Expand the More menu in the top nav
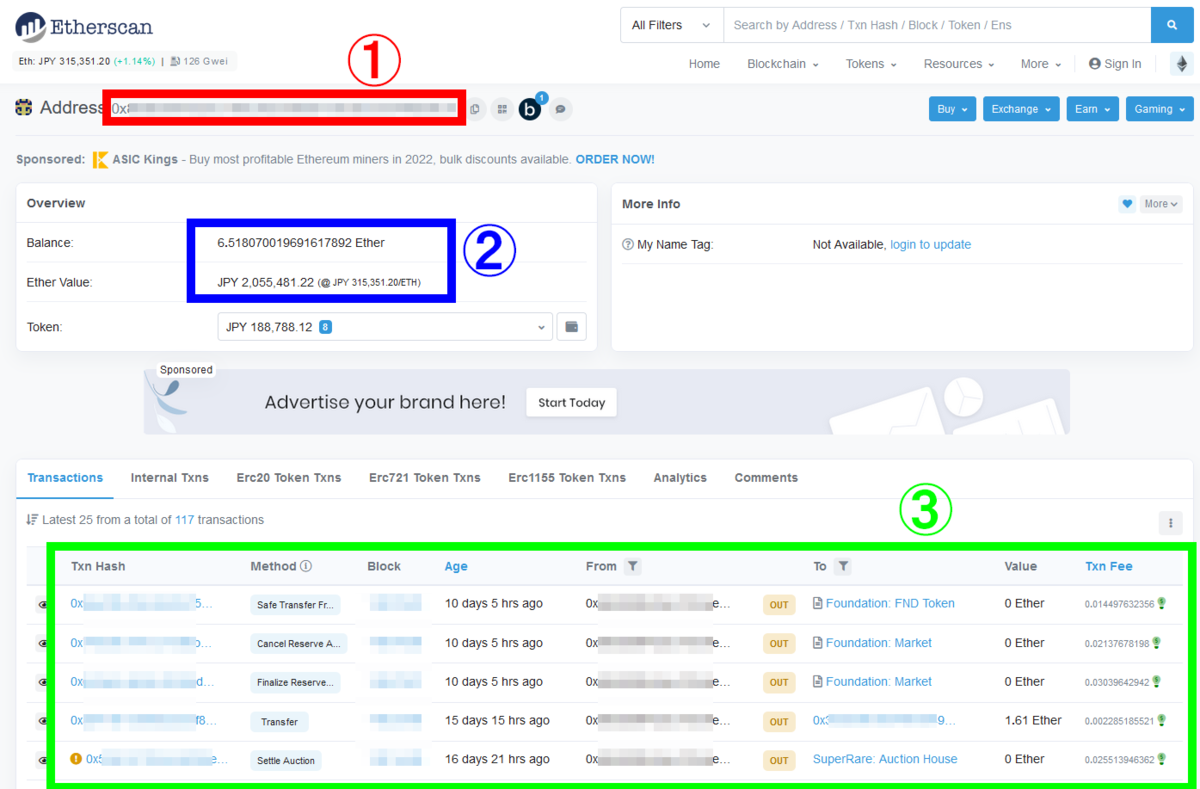This screenshot has width=1200, height=789. (x=1041, y=64)
